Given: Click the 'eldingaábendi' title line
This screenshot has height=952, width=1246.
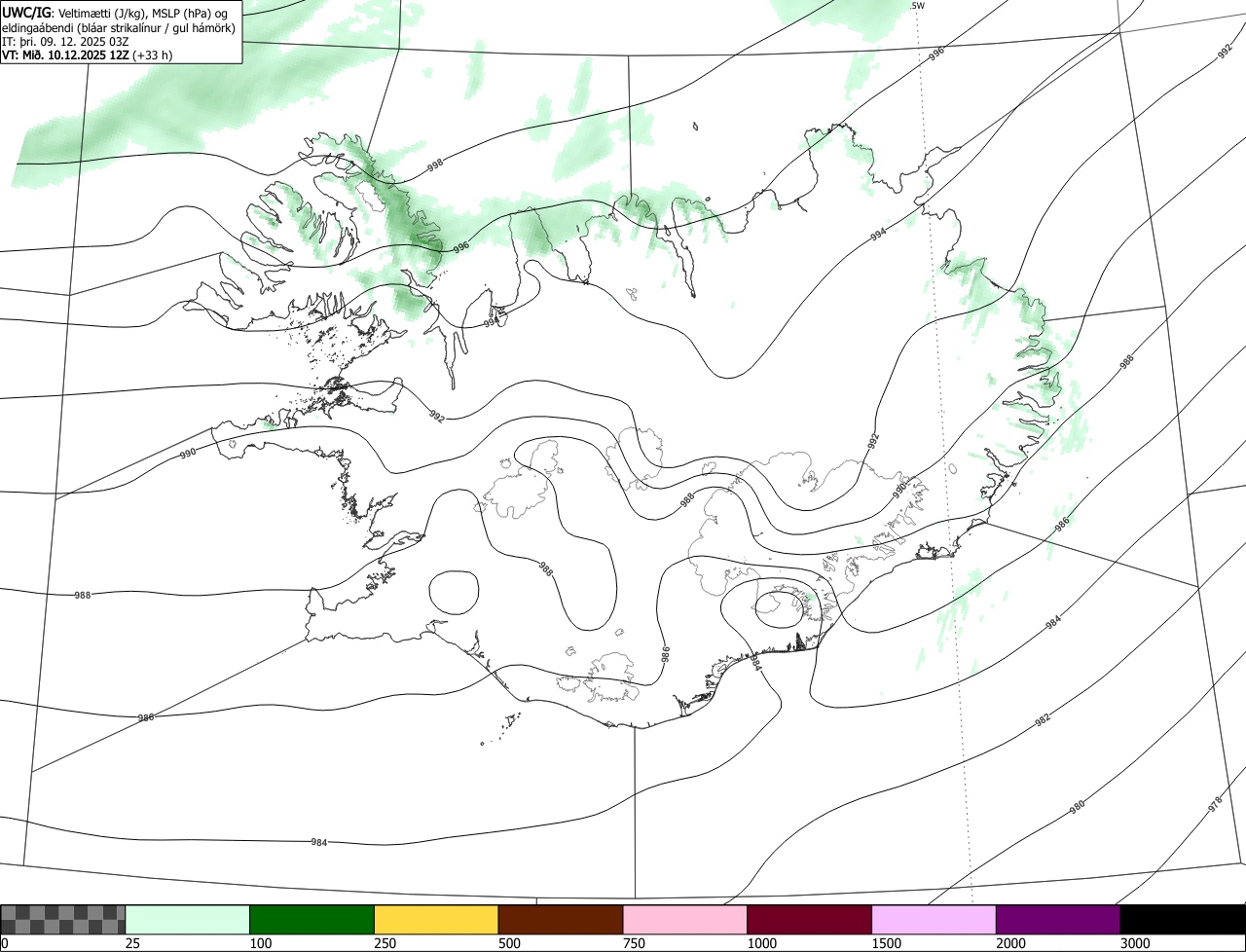Looking at the screenshot, I should [119, 27].
